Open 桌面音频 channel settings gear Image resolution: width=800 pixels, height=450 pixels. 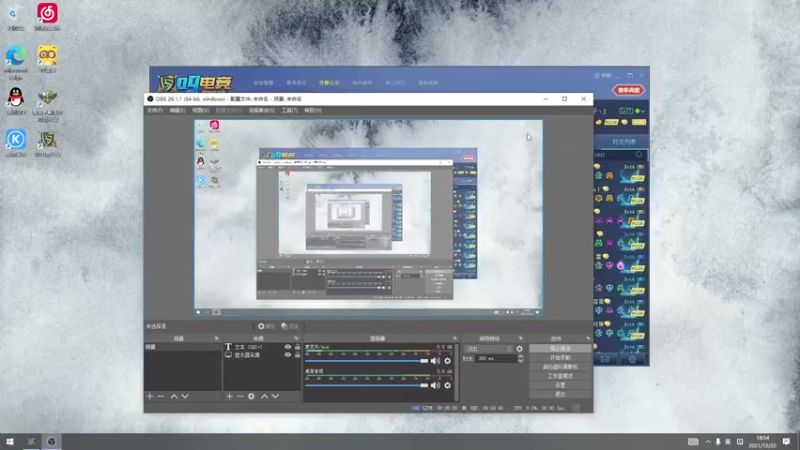(447, 386)
